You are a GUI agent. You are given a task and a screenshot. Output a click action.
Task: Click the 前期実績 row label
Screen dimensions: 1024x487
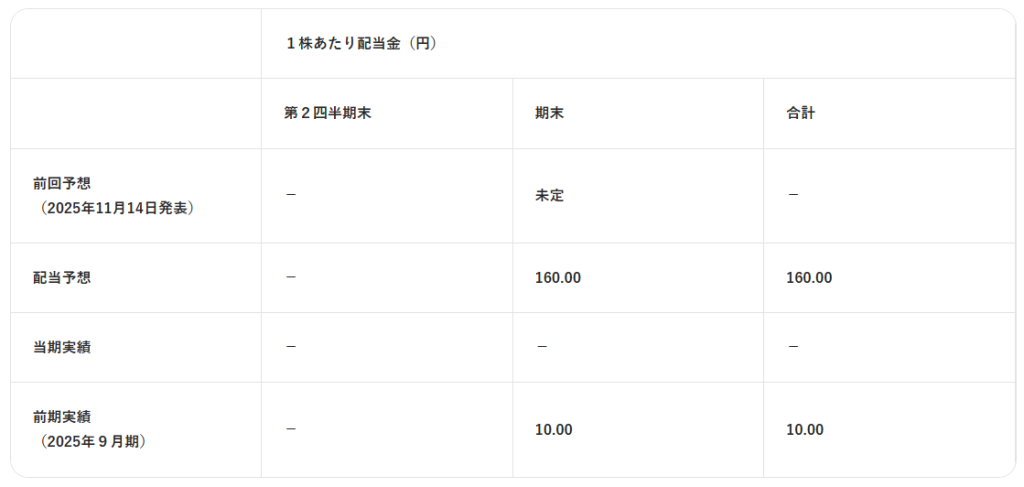[62, 417]
